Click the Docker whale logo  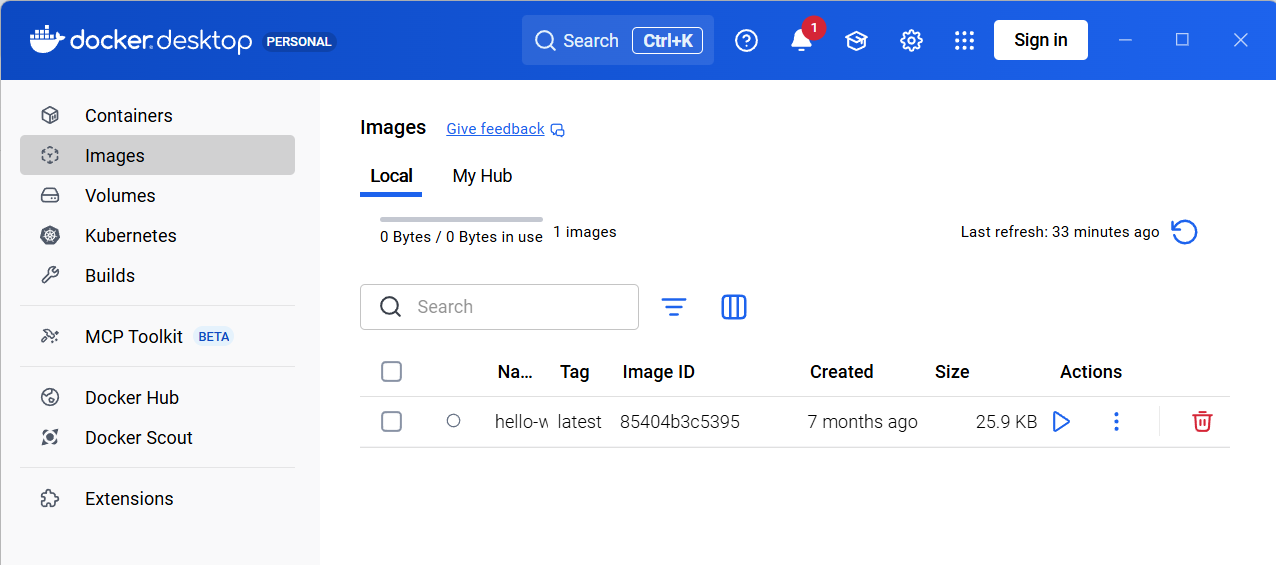pyautogui.click(x=47, y=40)
